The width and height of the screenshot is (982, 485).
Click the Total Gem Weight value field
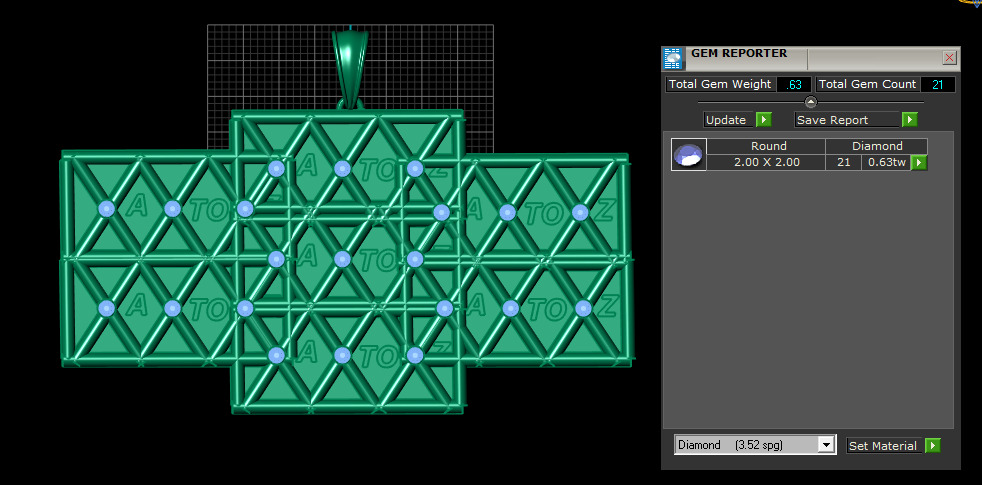793,85
